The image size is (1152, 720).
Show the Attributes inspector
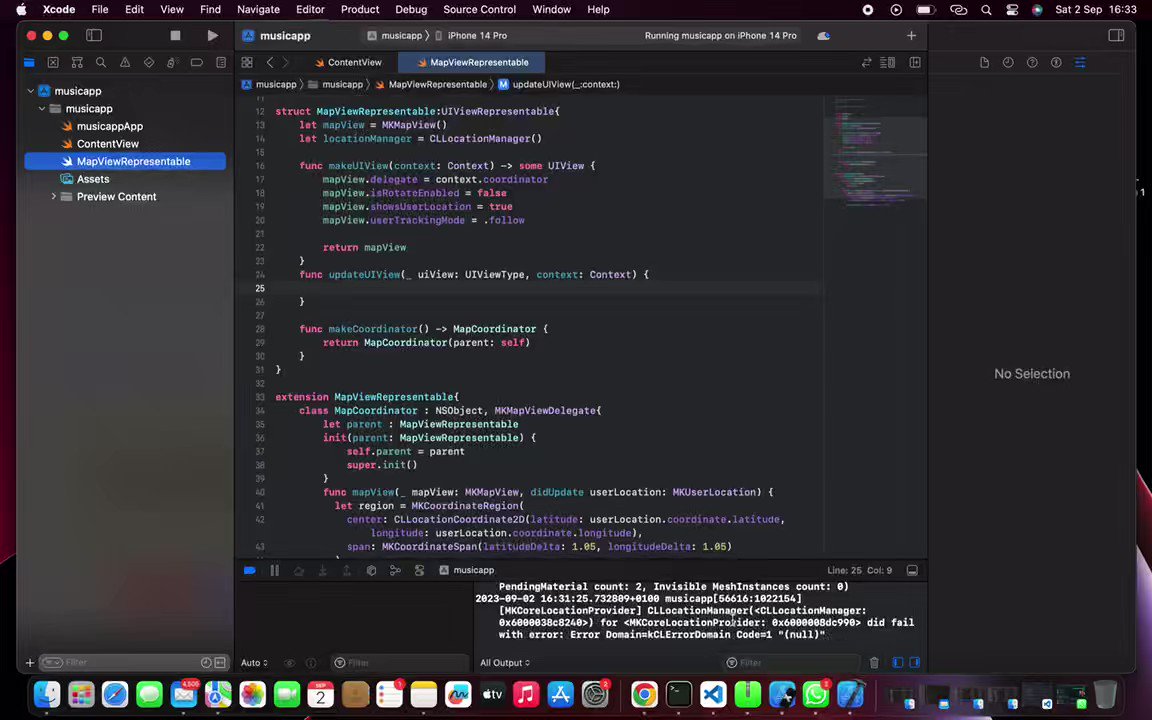(x=1080, y=62)
